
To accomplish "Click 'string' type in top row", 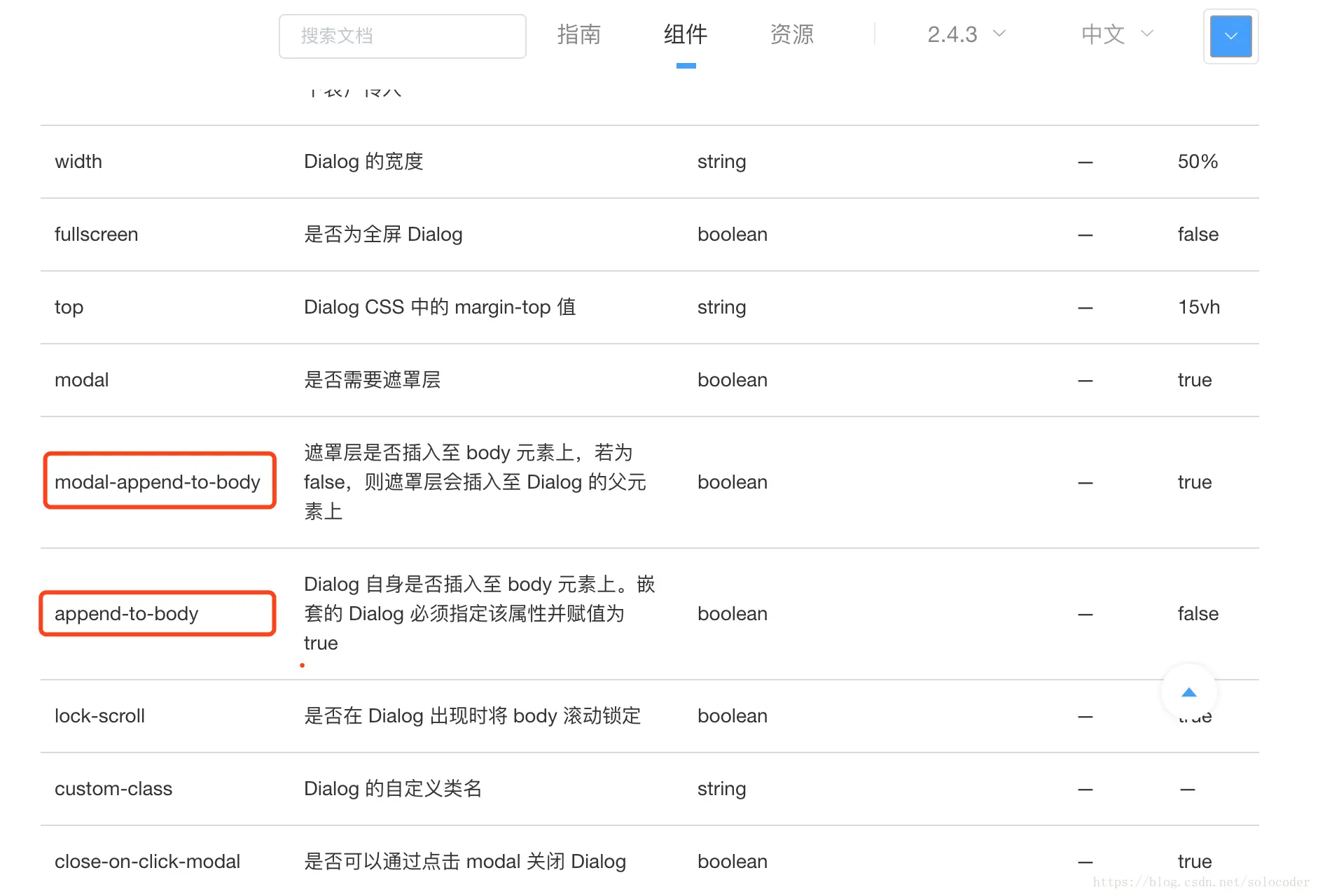I will coord(722,307).
